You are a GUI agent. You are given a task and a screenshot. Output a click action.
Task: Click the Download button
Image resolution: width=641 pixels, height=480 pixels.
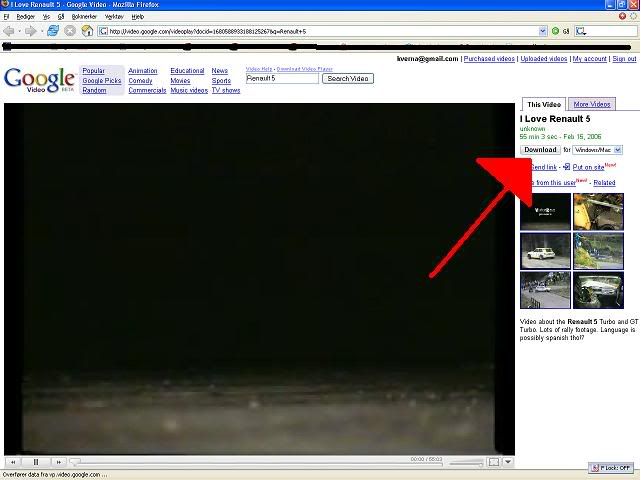click(x=540, y=150)
